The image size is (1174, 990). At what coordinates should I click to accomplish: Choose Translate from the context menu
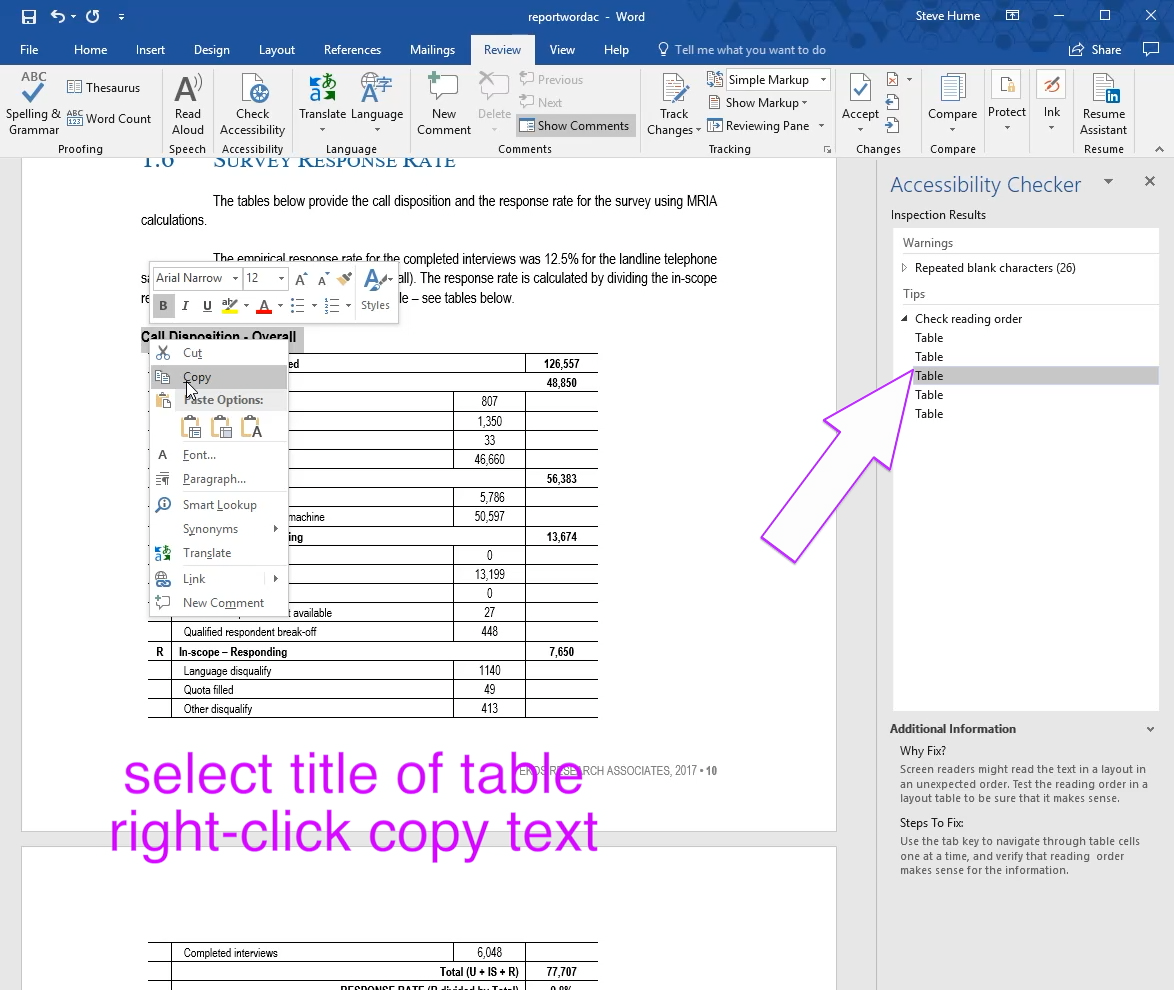(219, 553)
